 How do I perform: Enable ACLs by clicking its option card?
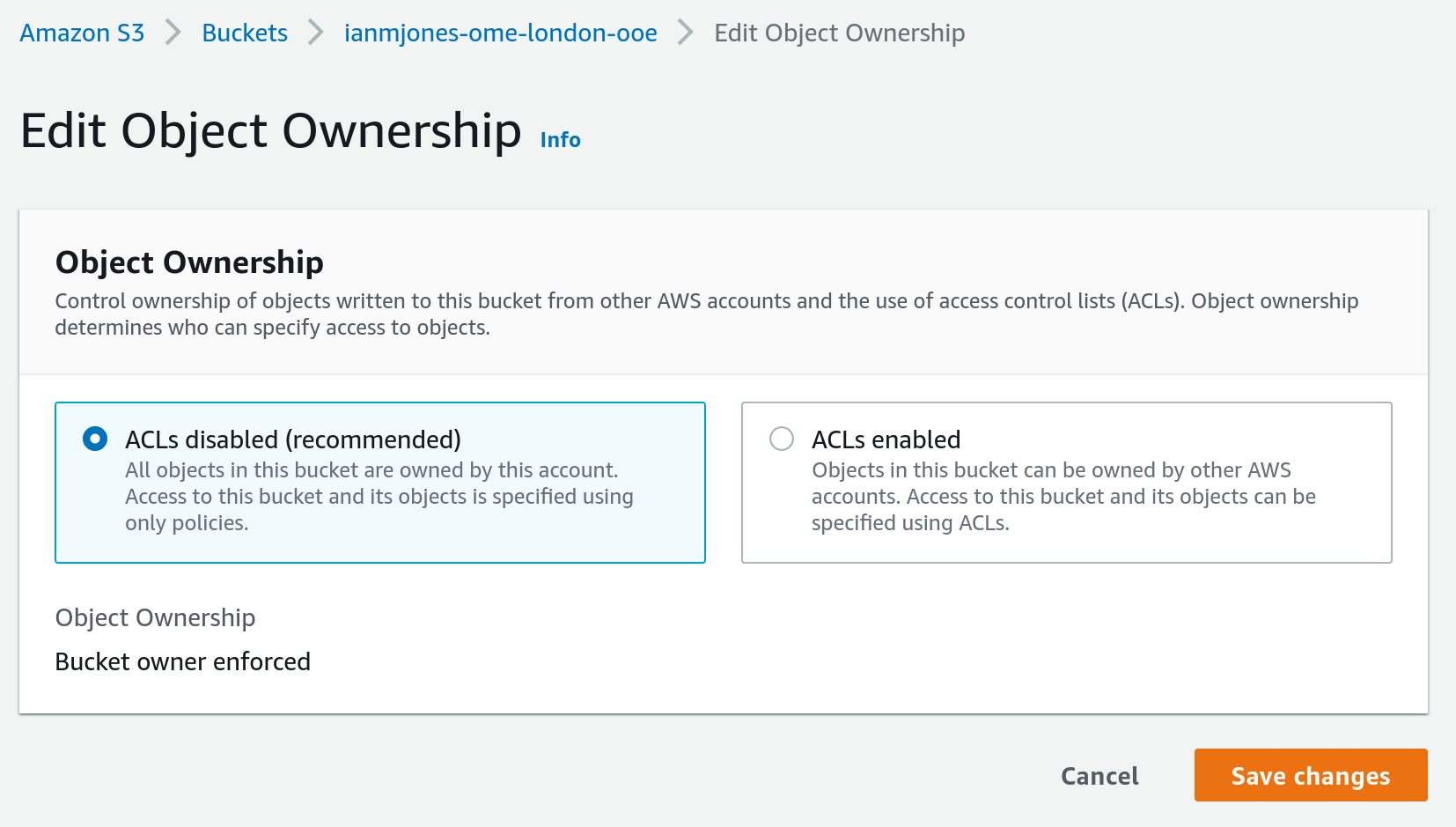1065,482
